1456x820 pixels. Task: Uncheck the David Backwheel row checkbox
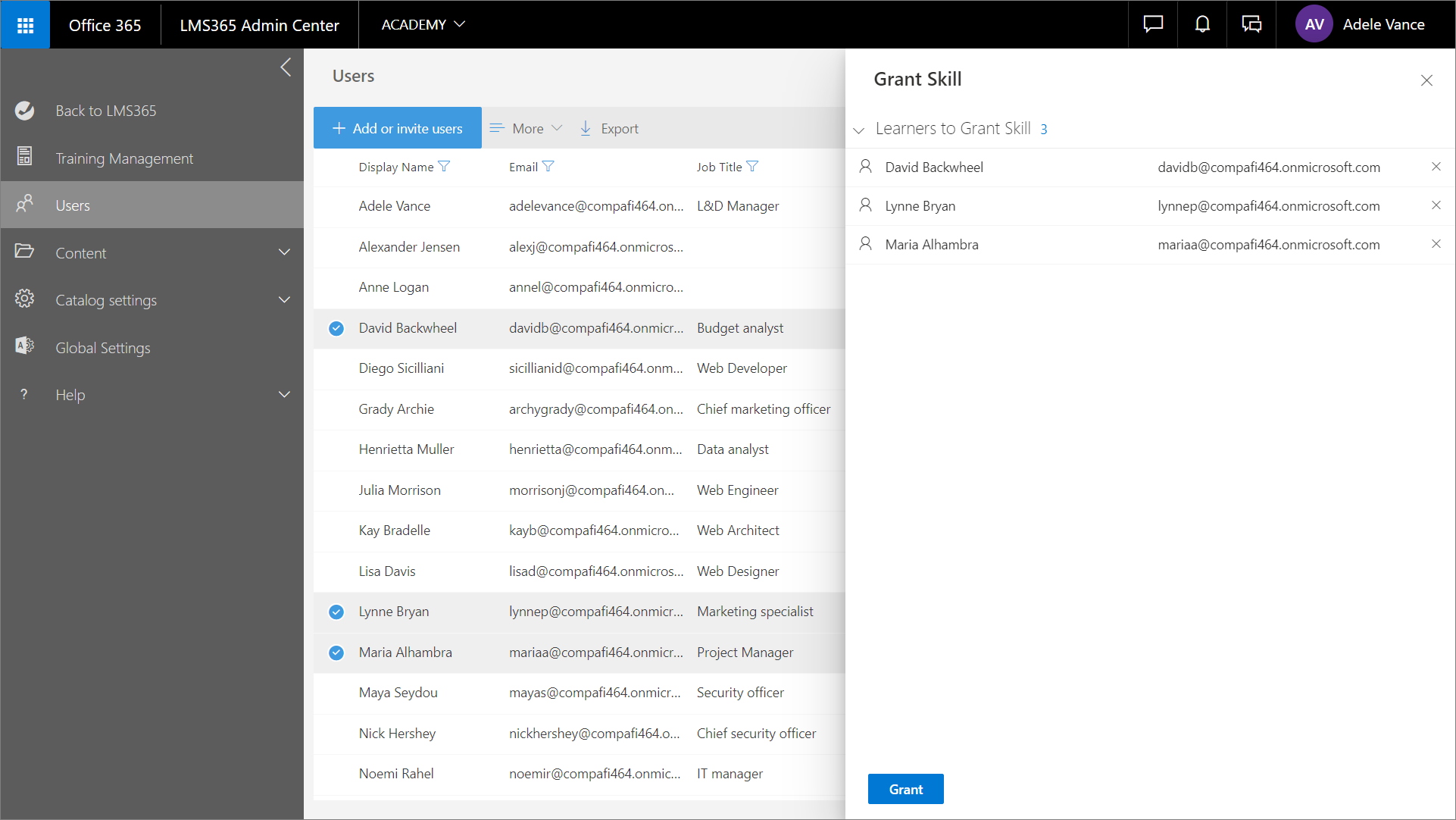[336, 328]
